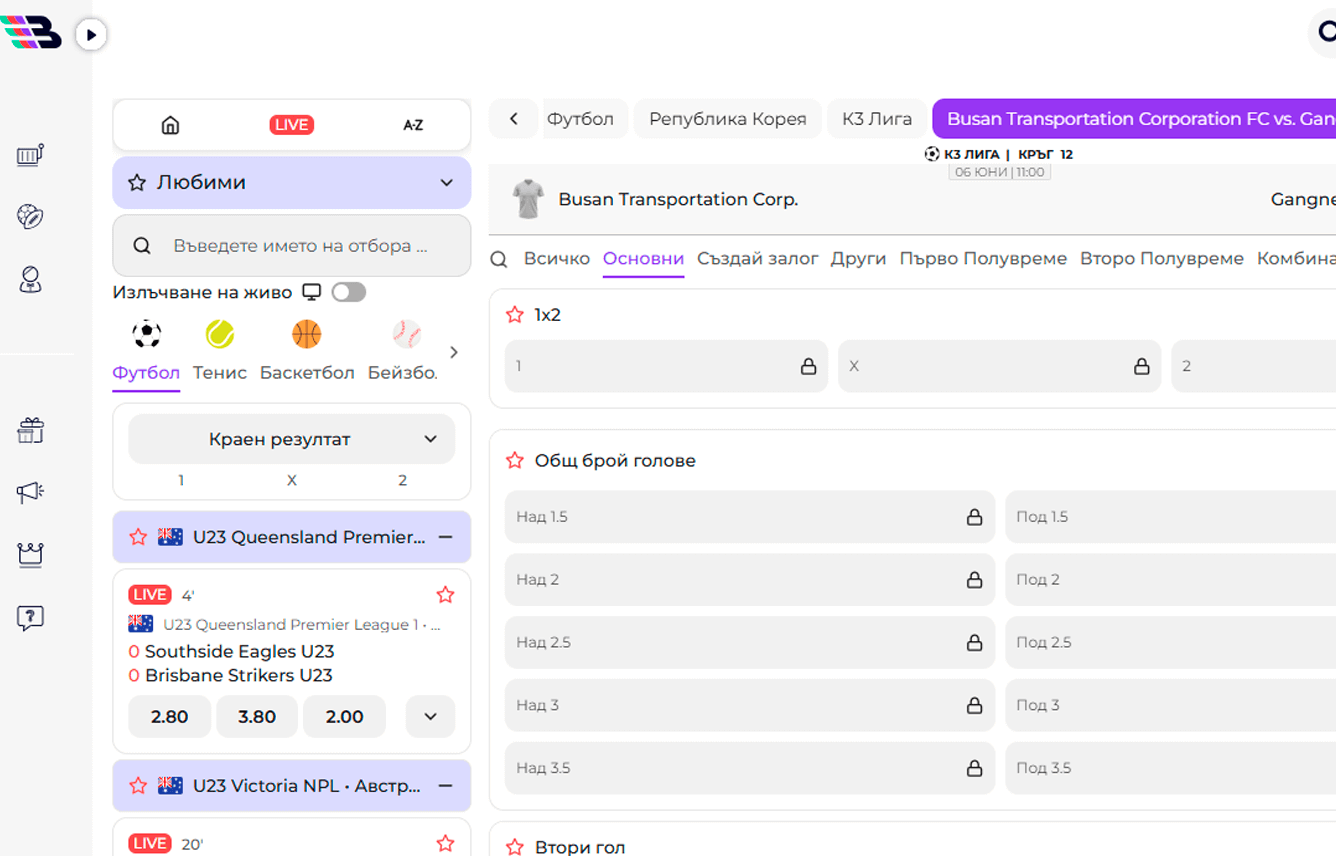Favorite the Southside Eagles U23 match star
The width and height of the screenshot is (1336, 856).
tap(446, 595)
